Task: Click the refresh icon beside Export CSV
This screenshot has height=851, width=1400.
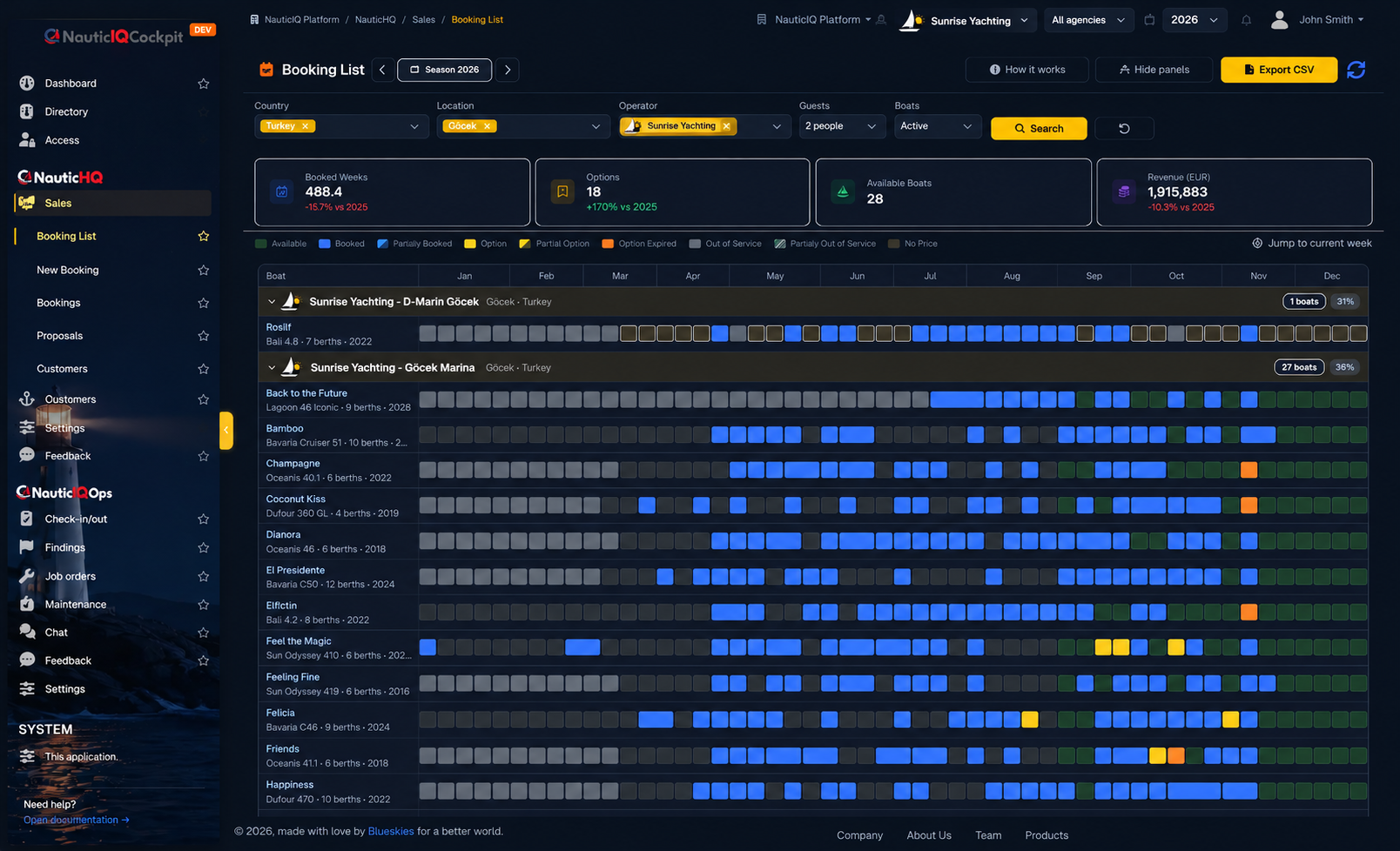Action: click(1356, 70)
